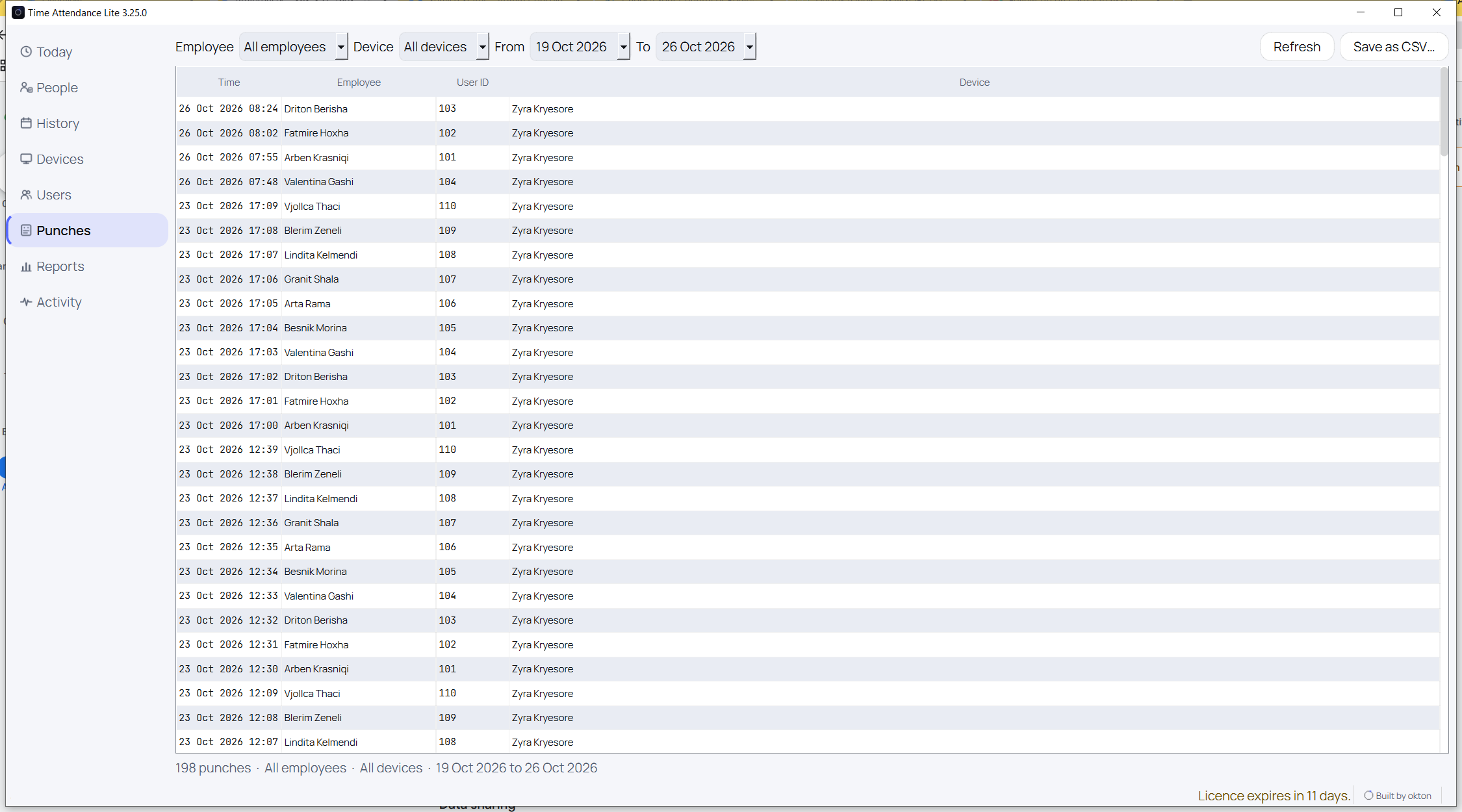Select the 23 Oct 2026 17:06 Granit Shala row

(x=808, y=279)
